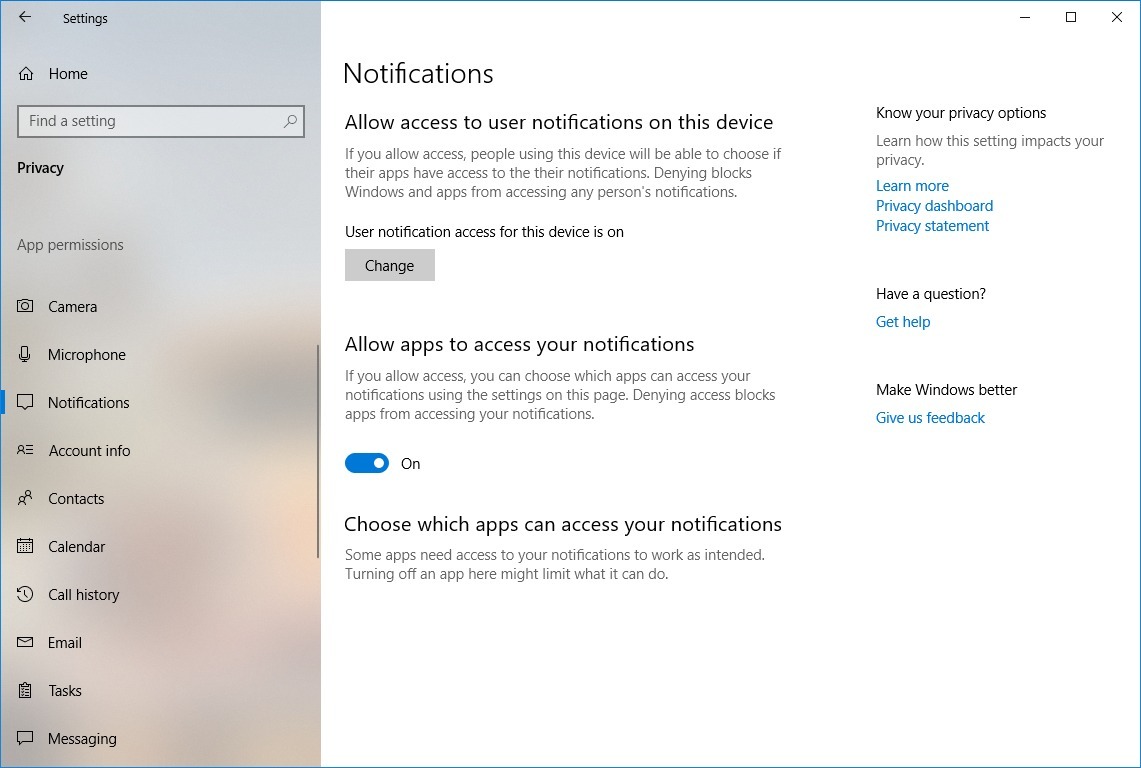
Task: Click the Camera sidebar icon
Action: 25,306
